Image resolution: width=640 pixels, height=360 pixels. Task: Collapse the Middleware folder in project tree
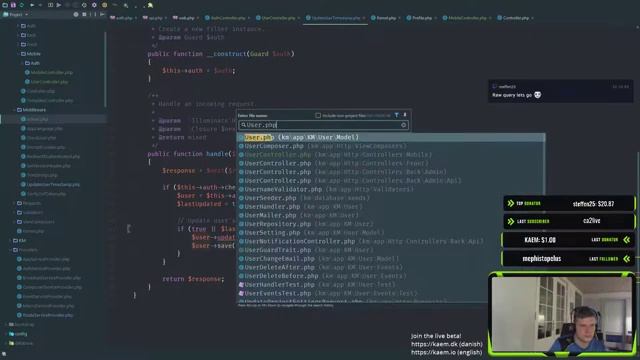[14, 110]
